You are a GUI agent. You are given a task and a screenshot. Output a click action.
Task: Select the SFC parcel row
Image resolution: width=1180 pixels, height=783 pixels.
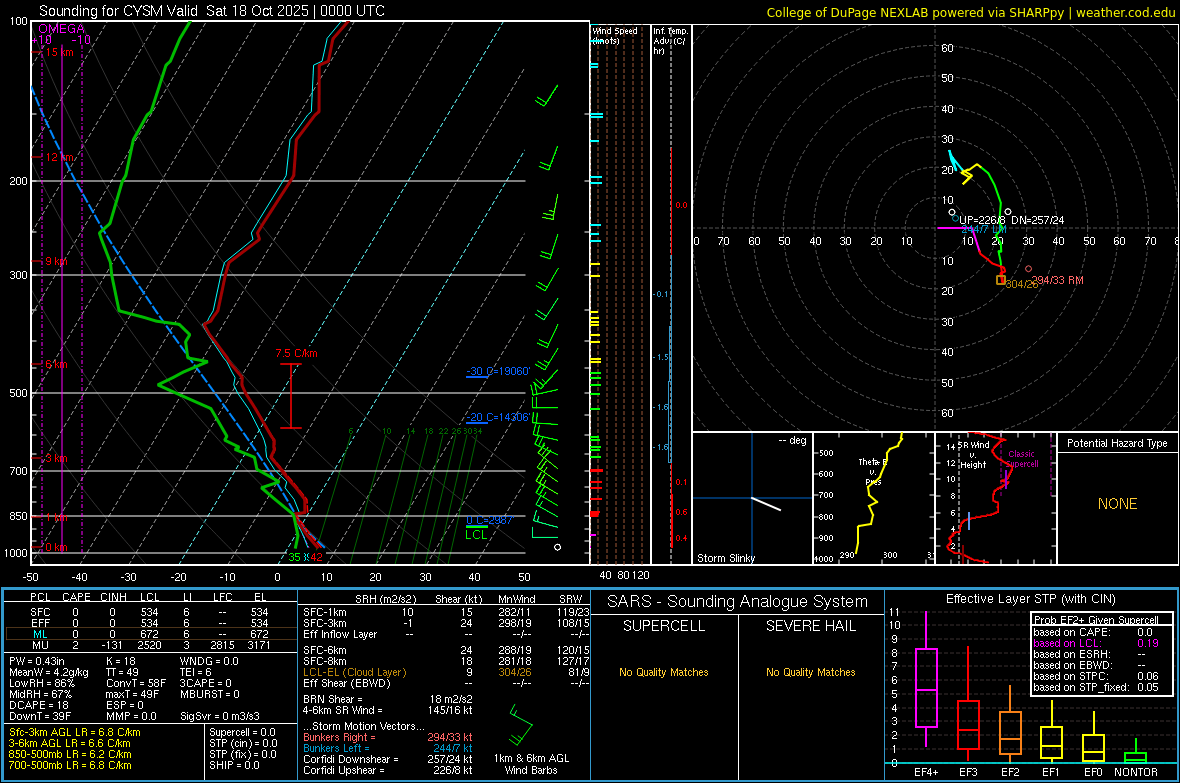[x=150, y=612]
